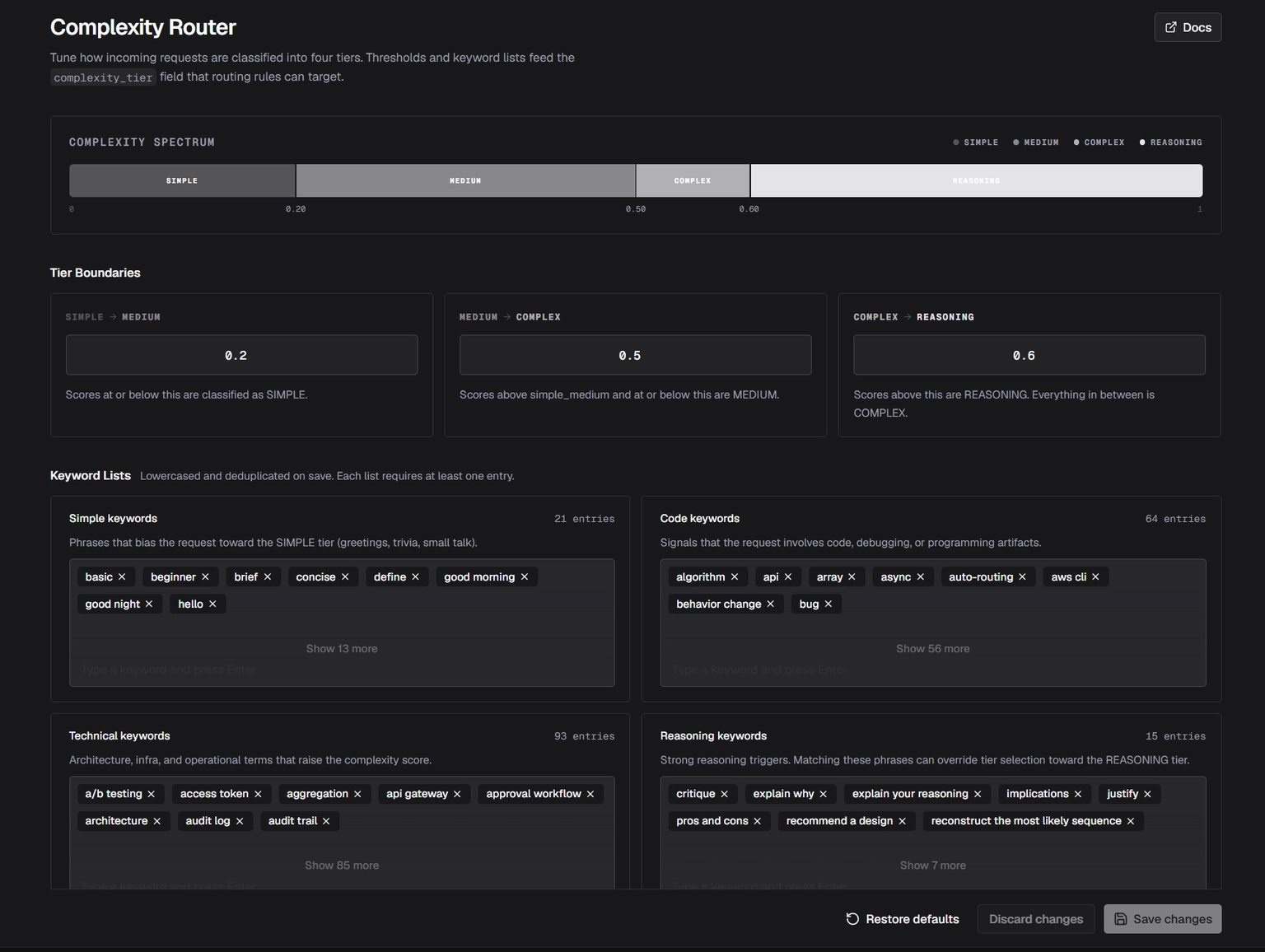
Task: Expand code keywords with Show 56 more
Action: [x=933, y=649]
